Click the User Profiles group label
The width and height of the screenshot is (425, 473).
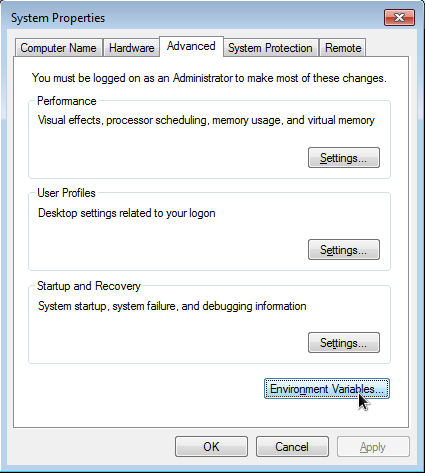[66, 193]
